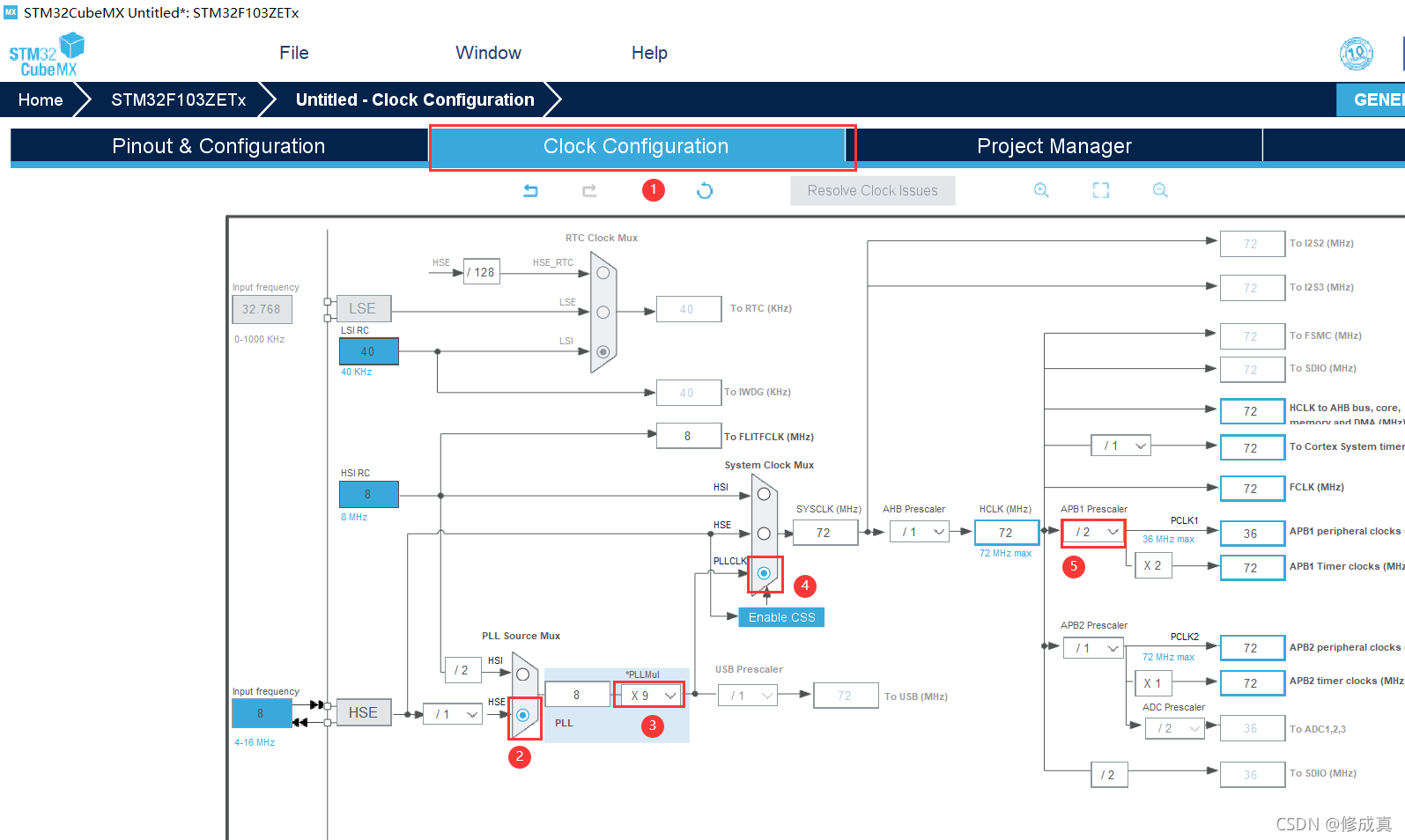Click the FCLK 72 MHz field
This screenshot has width=1405, height=840.
pos(1252,489)
